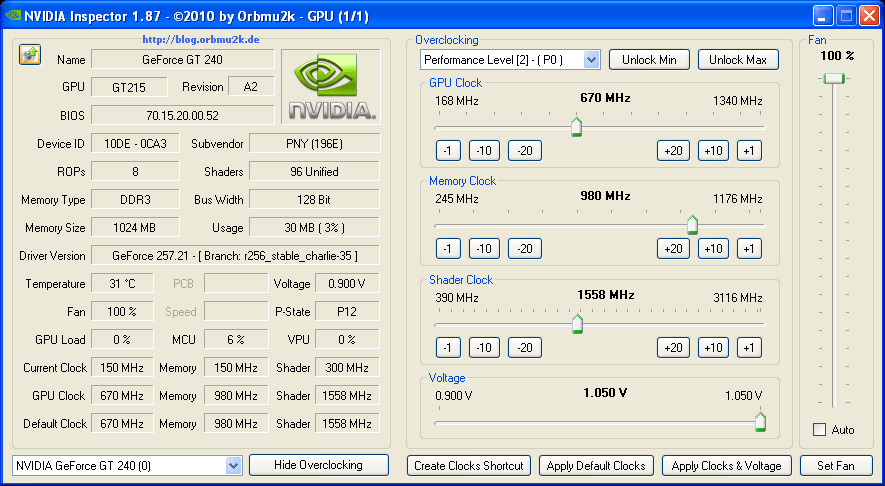
Task: Click the Bus Width field 128 Bit
Action: click(x=314, y=199)
